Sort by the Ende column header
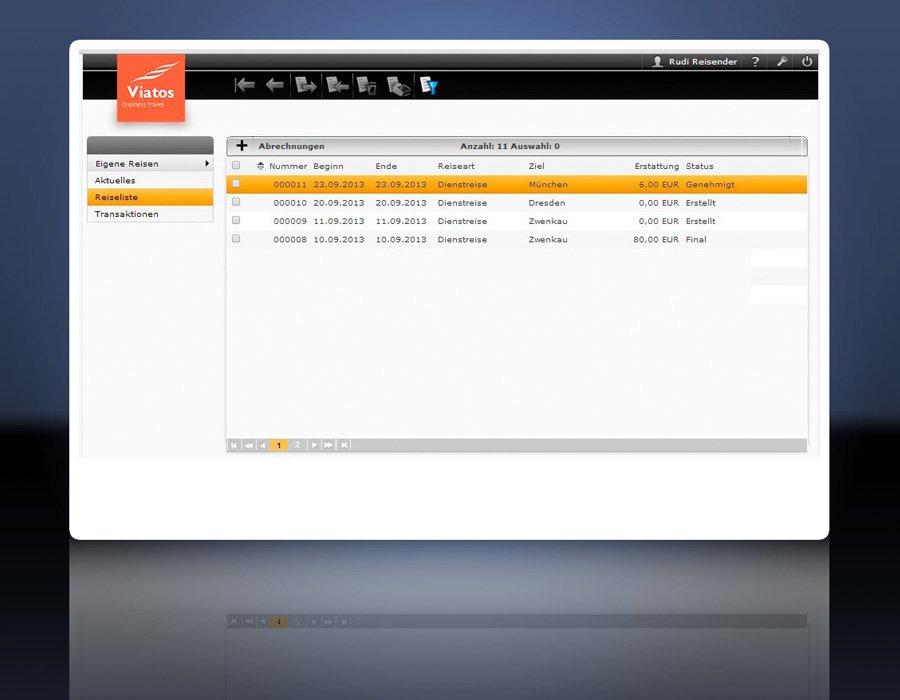Image resolution: width=900 pixels, height=700 pixels. click(x=386, y=166)
